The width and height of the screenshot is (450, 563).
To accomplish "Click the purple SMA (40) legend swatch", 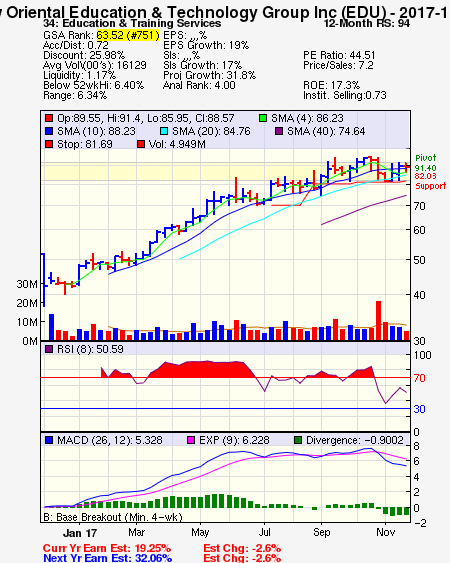I will tap(279, 131).
